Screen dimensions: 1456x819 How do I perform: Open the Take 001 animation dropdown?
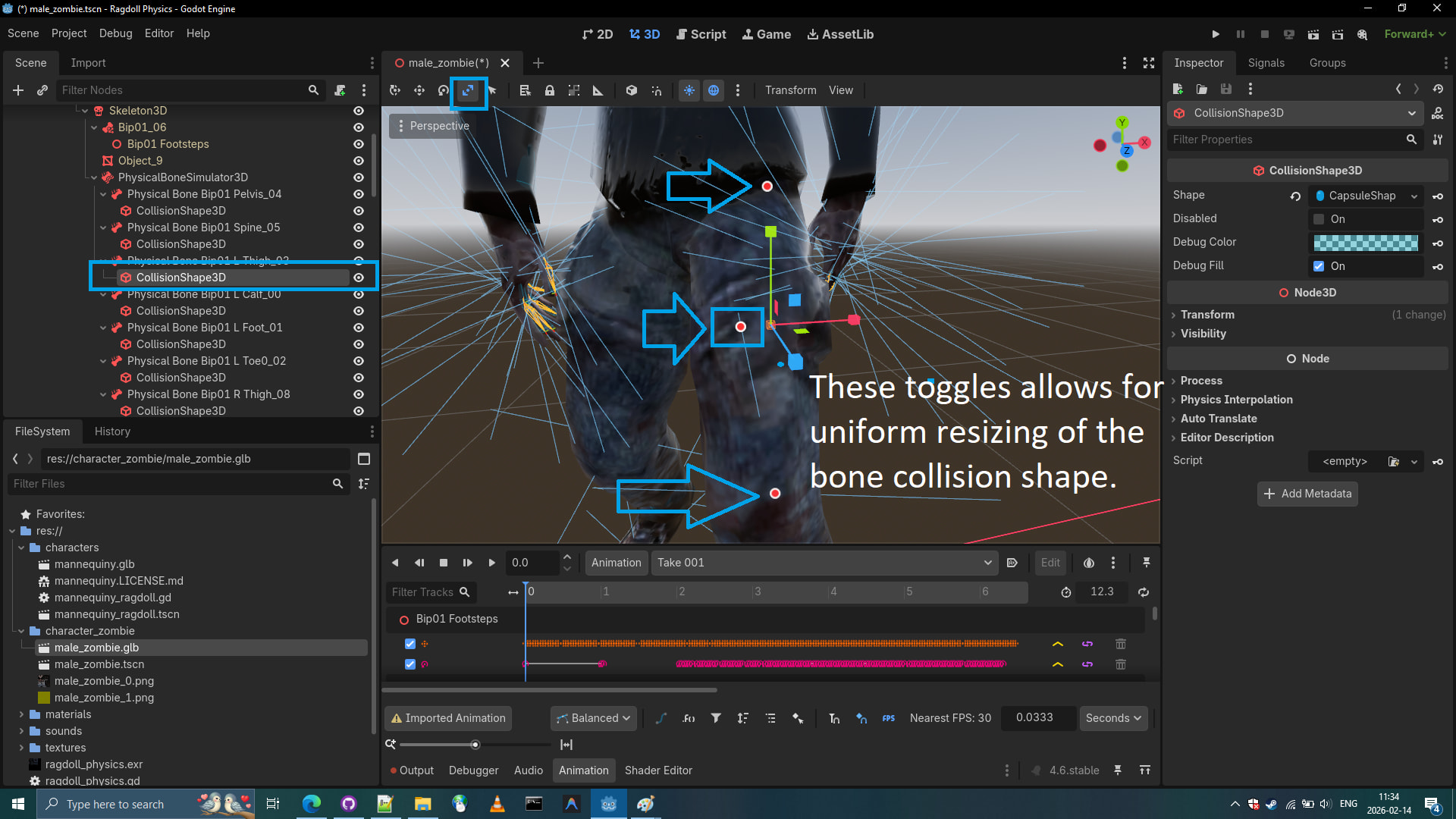(x=824, y=563)
